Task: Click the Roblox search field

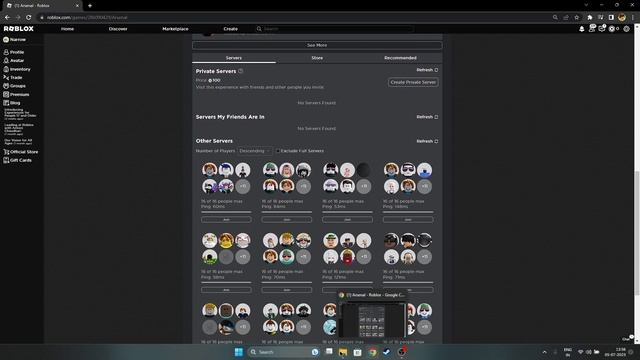Action: (335, 29)
